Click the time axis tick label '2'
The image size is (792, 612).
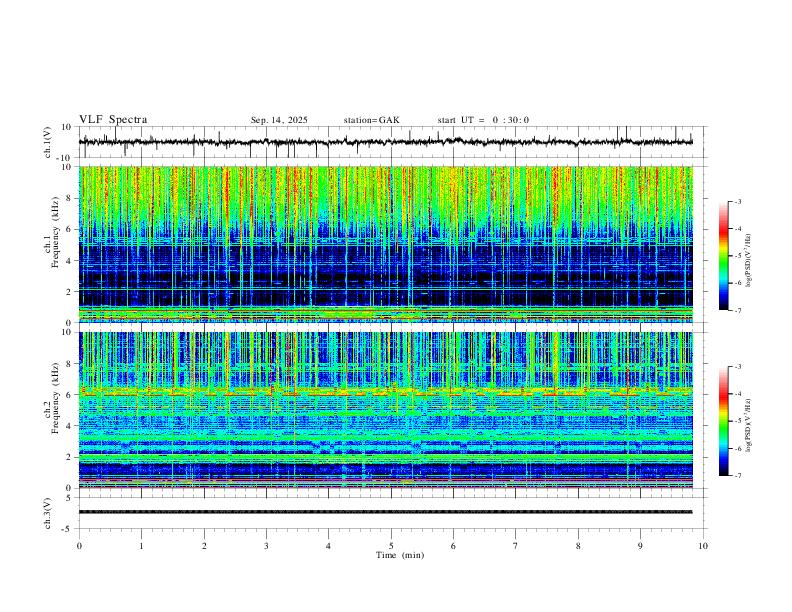tap(204, 546)
